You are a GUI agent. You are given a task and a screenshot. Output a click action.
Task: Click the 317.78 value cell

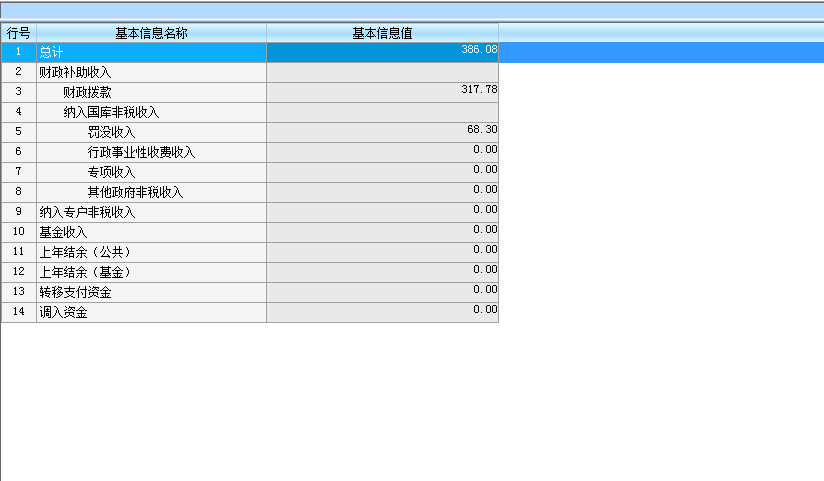[382, 92]
